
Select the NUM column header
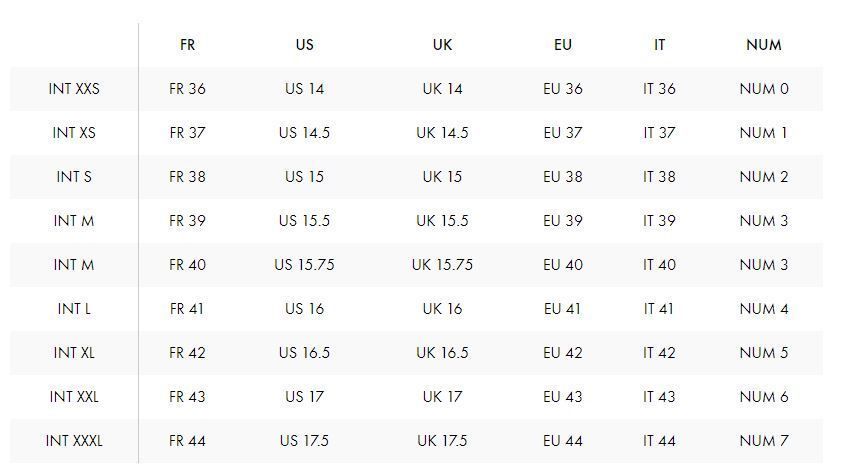[x=764, y=45]
